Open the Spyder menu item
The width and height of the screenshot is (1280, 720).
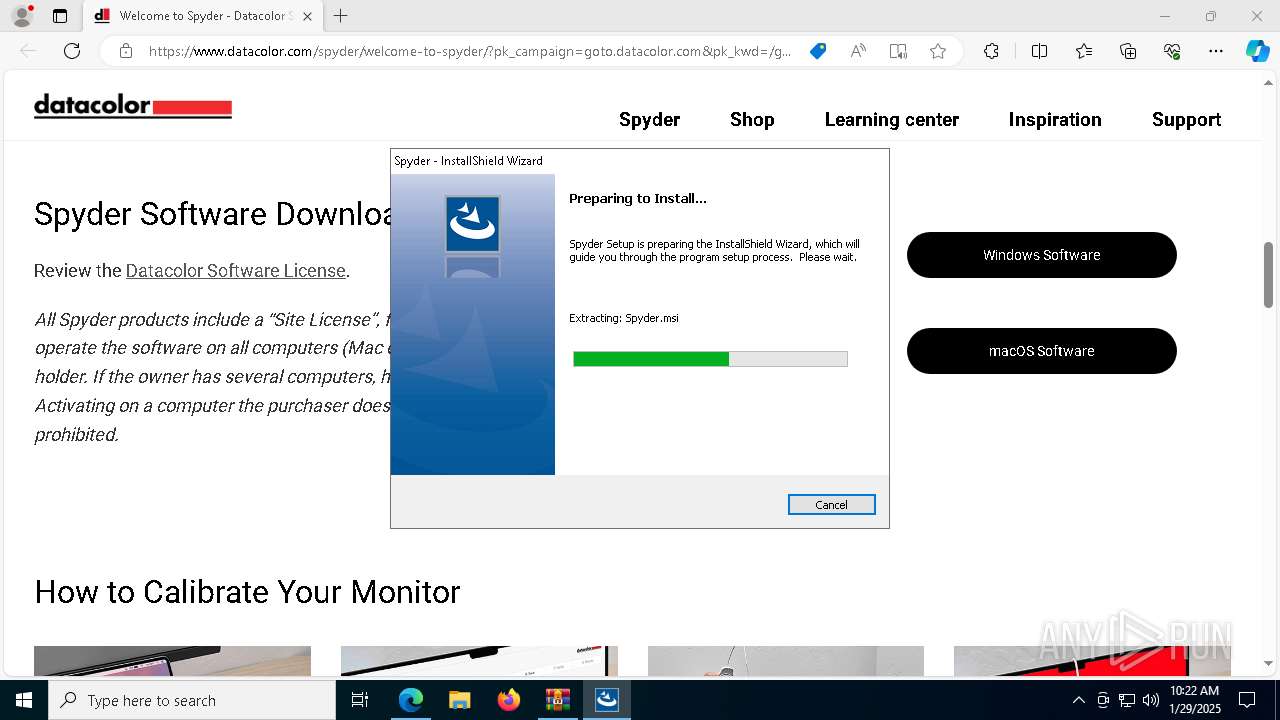(649, 119)
